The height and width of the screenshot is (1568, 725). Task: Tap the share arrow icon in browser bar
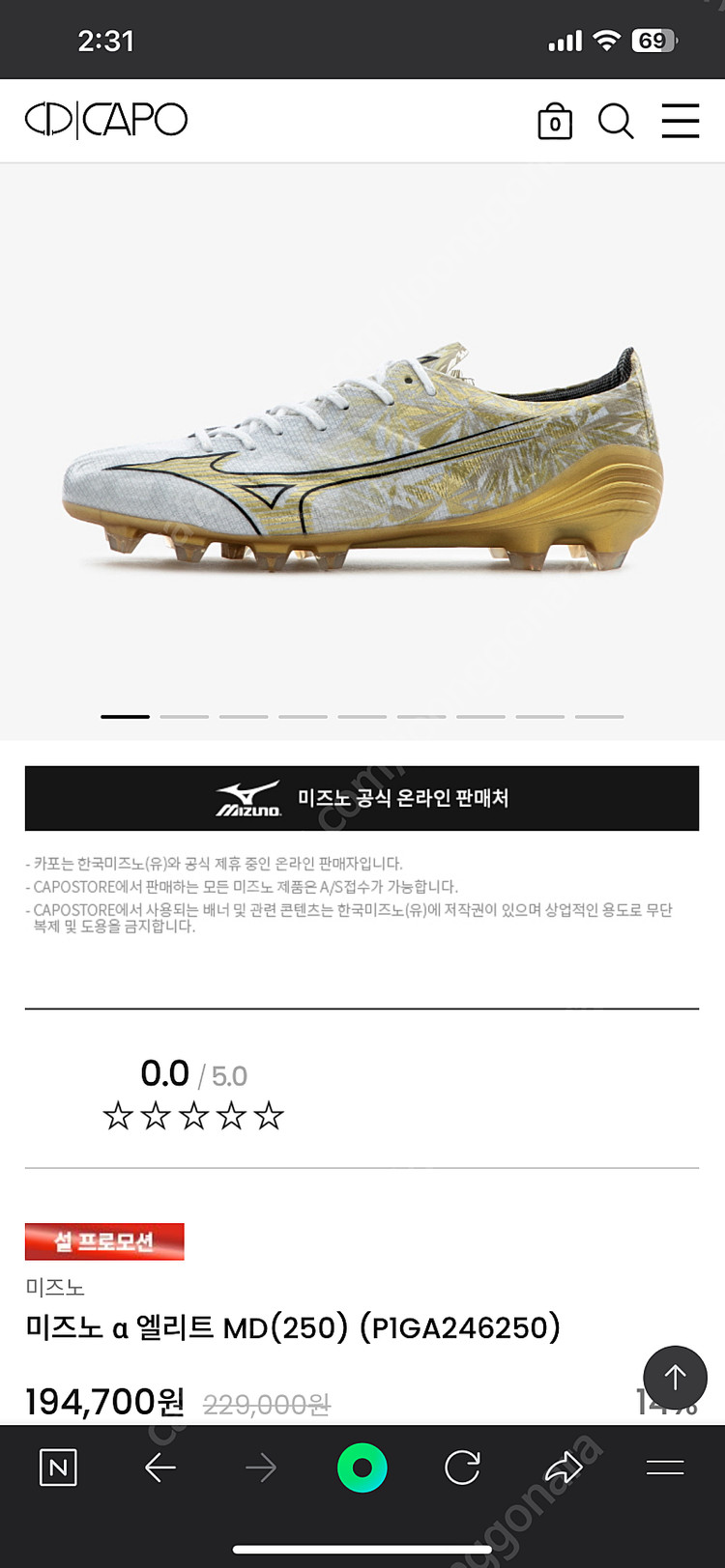[564, 1468]
